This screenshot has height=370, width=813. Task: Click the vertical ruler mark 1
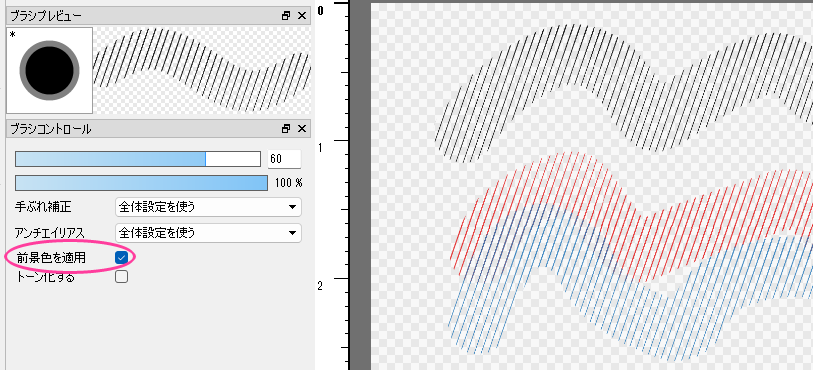pos(320,148)
